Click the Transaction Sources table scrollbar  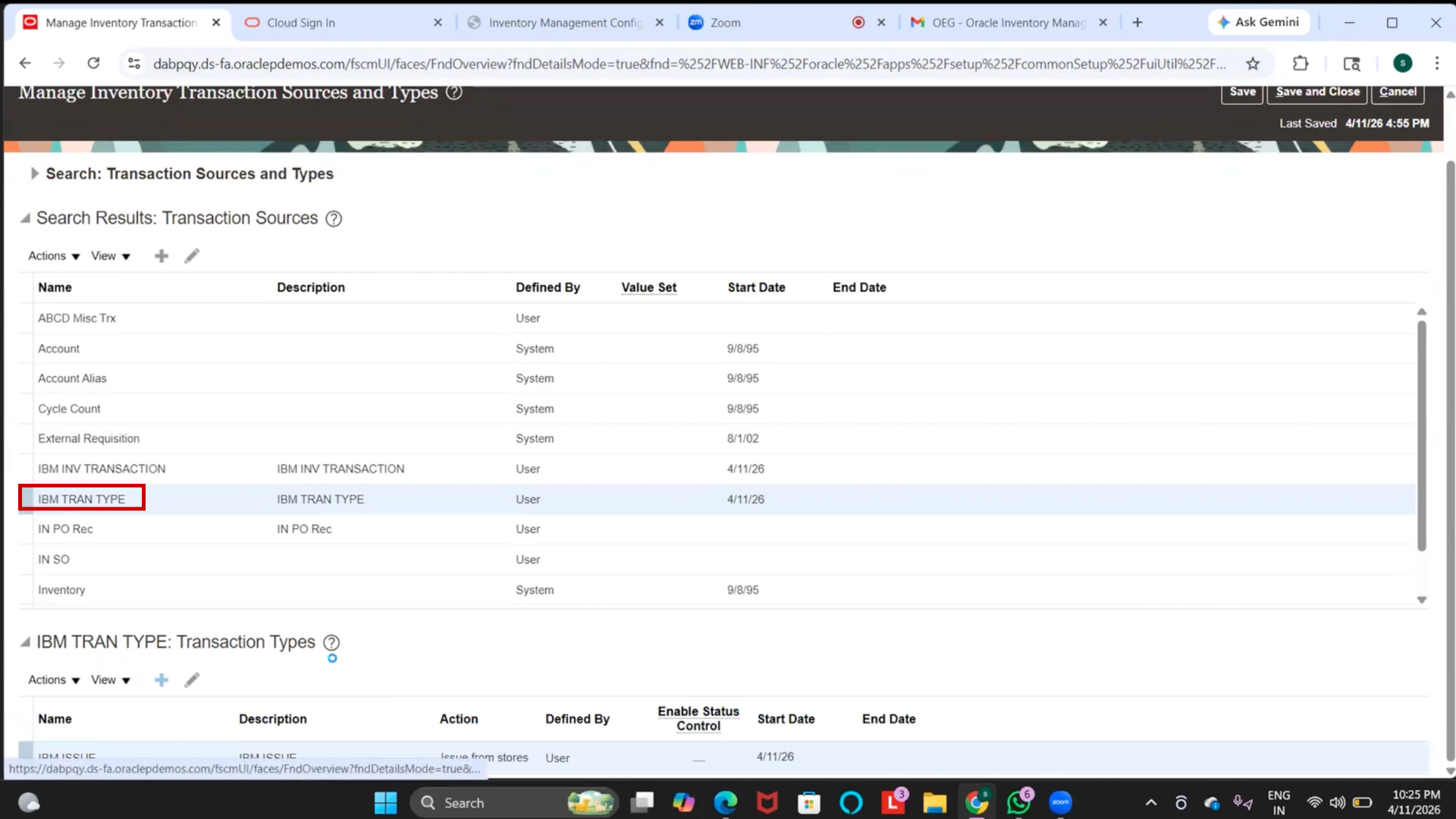coord(1421,435)
